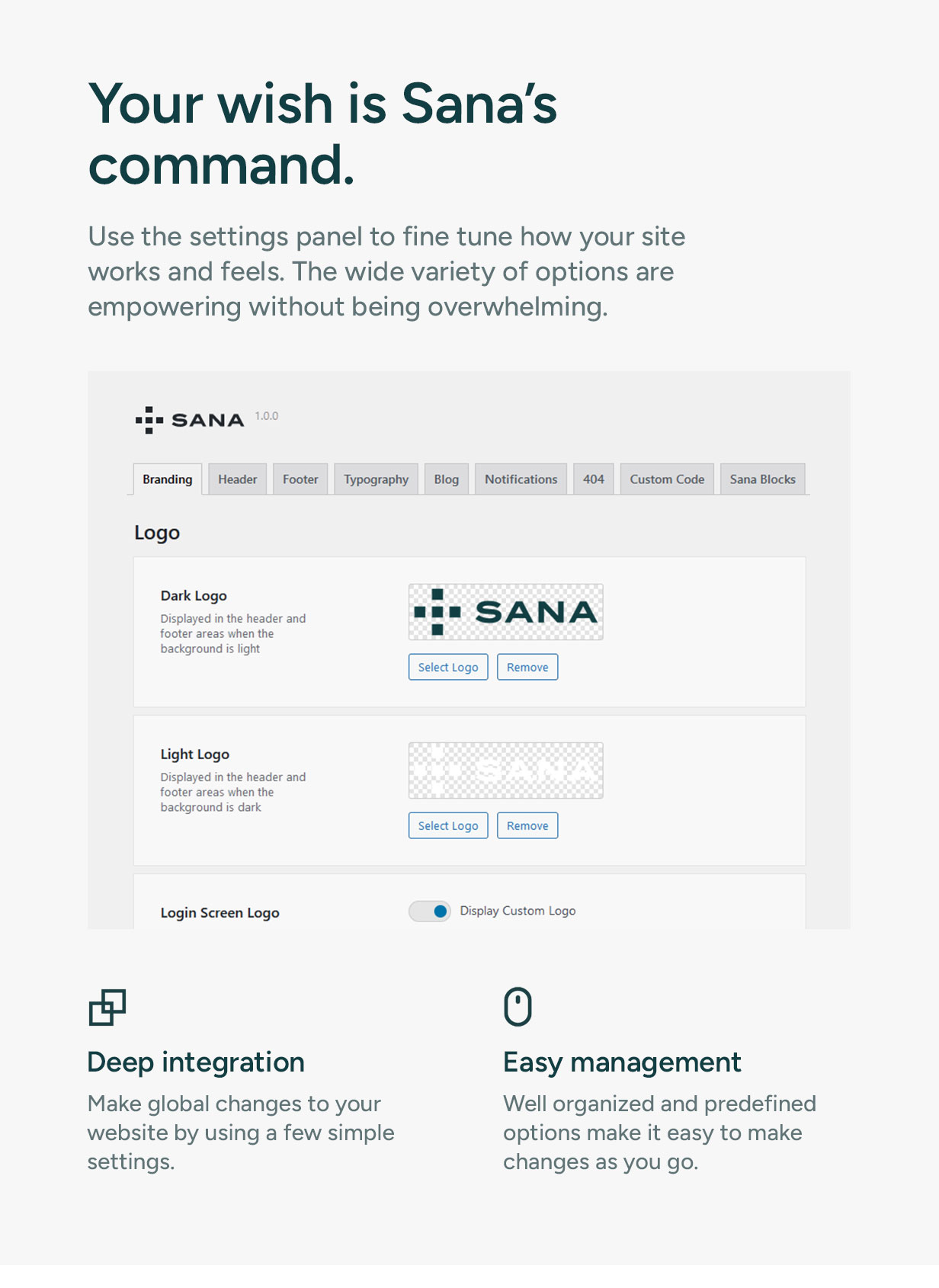Switch to the 404 tab
Image resolution: width=939 pixels, height=1288 pixels.
coord(593,479)
